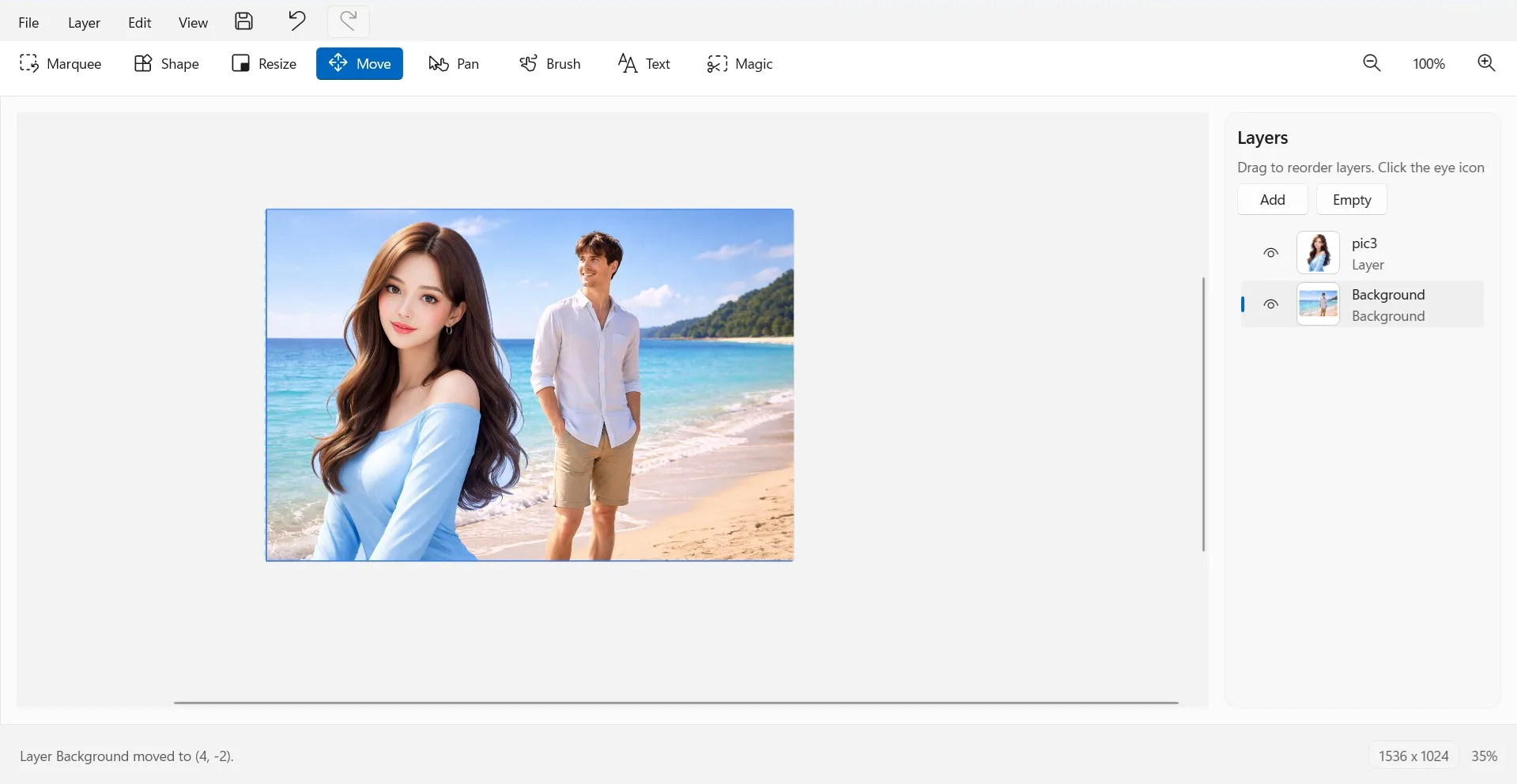Click the Empty layer button
The image size is (1517, 784).
click(x=1352, y=200)
